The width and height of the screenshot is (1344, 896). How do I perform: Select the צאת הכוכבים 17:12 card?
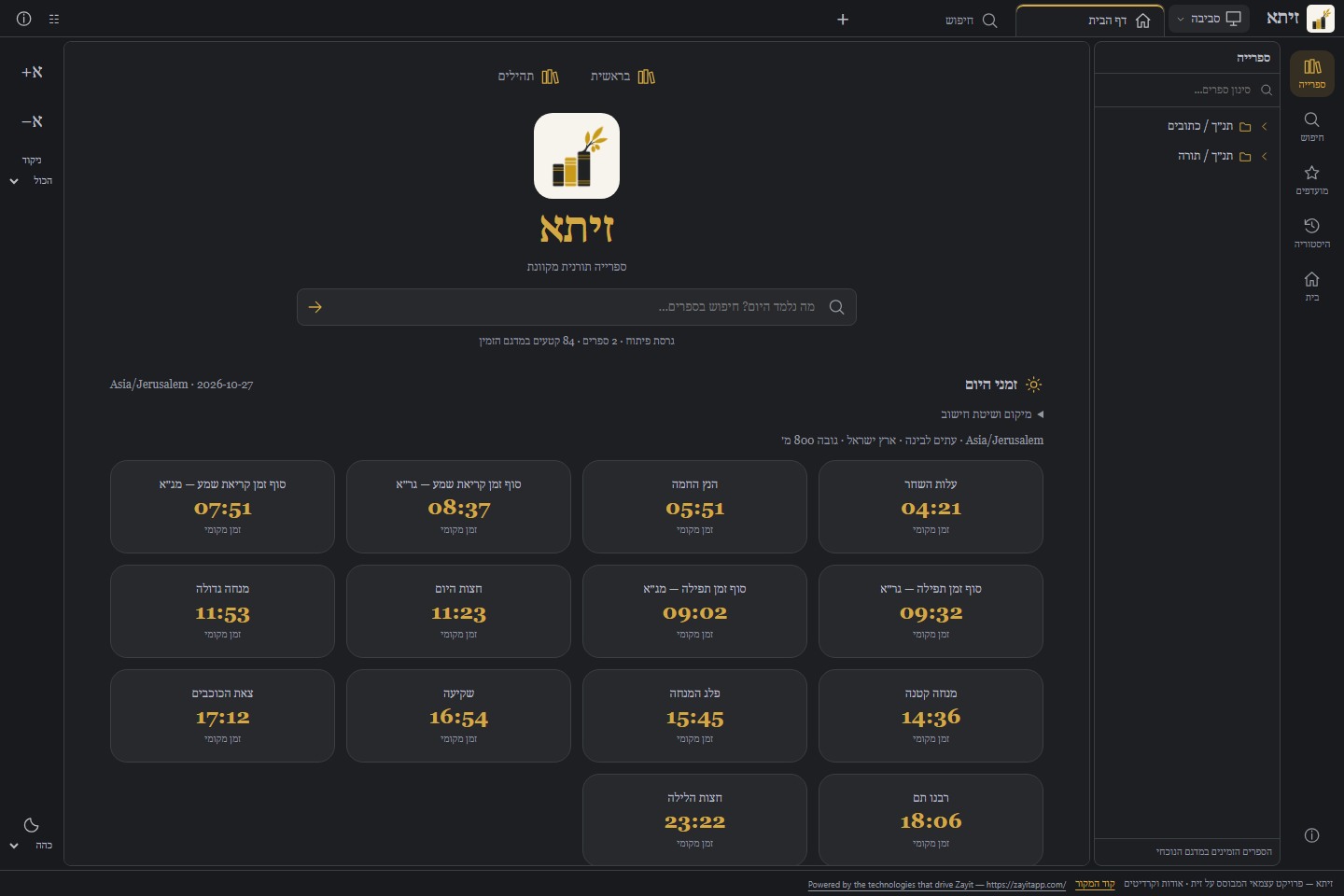point(222,716)
